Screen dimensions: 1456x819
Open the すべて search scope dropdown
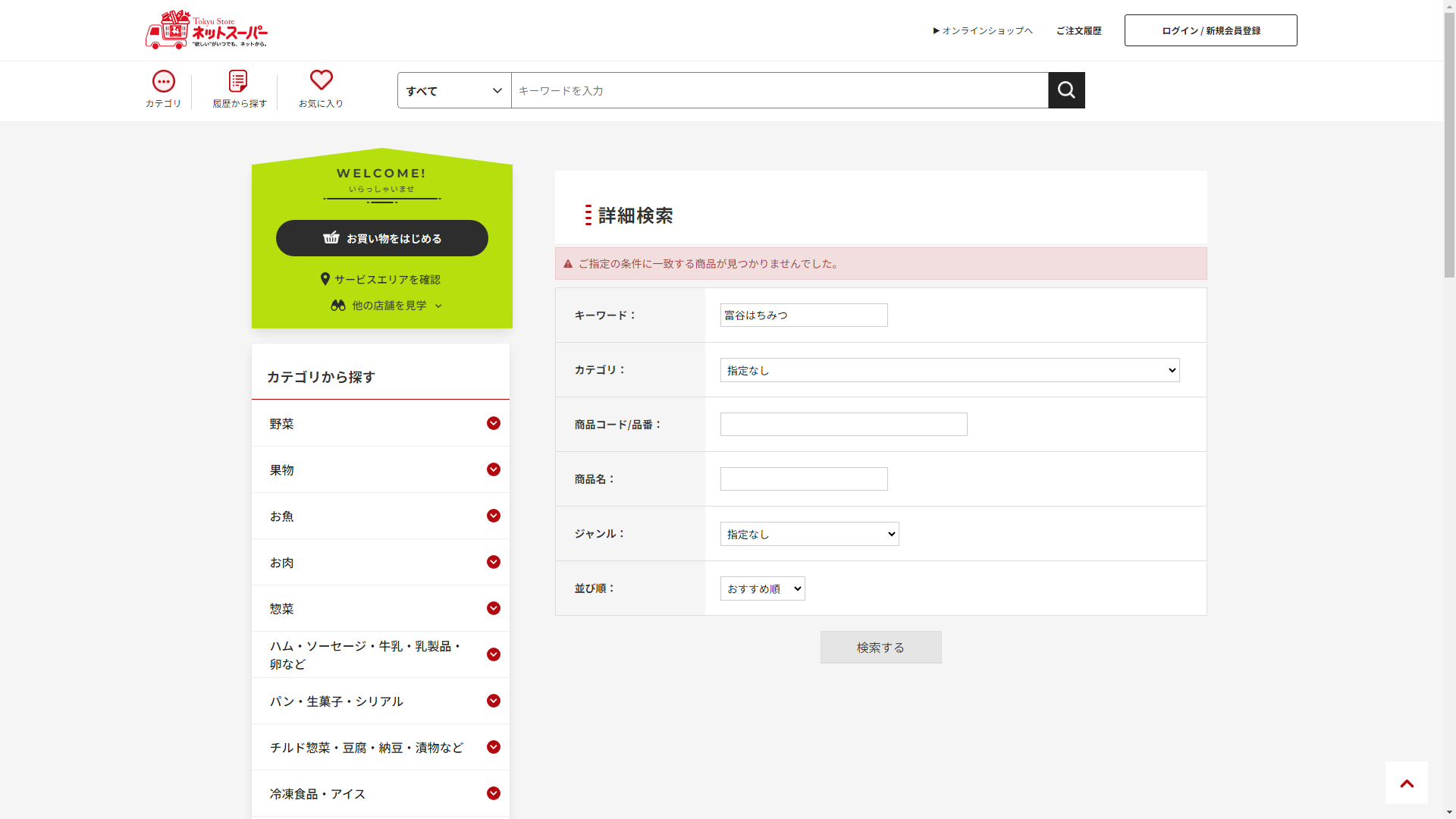[454, 91]
